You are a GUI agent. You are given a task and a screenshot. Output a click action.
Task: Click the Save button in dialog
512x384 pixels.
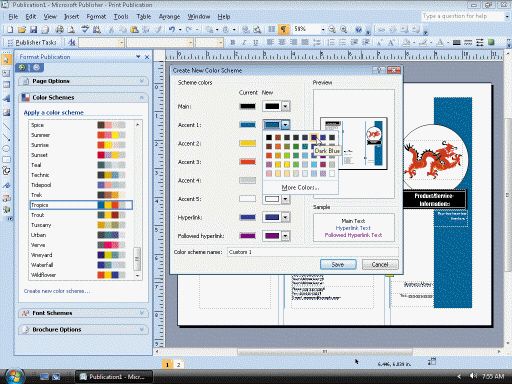tap(338, 264)
